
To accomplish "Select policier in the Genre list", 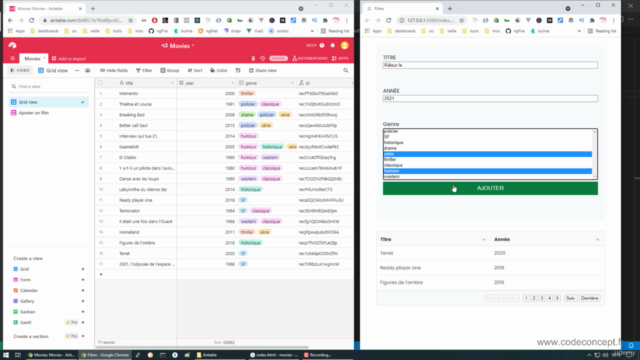I will point(488,131).
